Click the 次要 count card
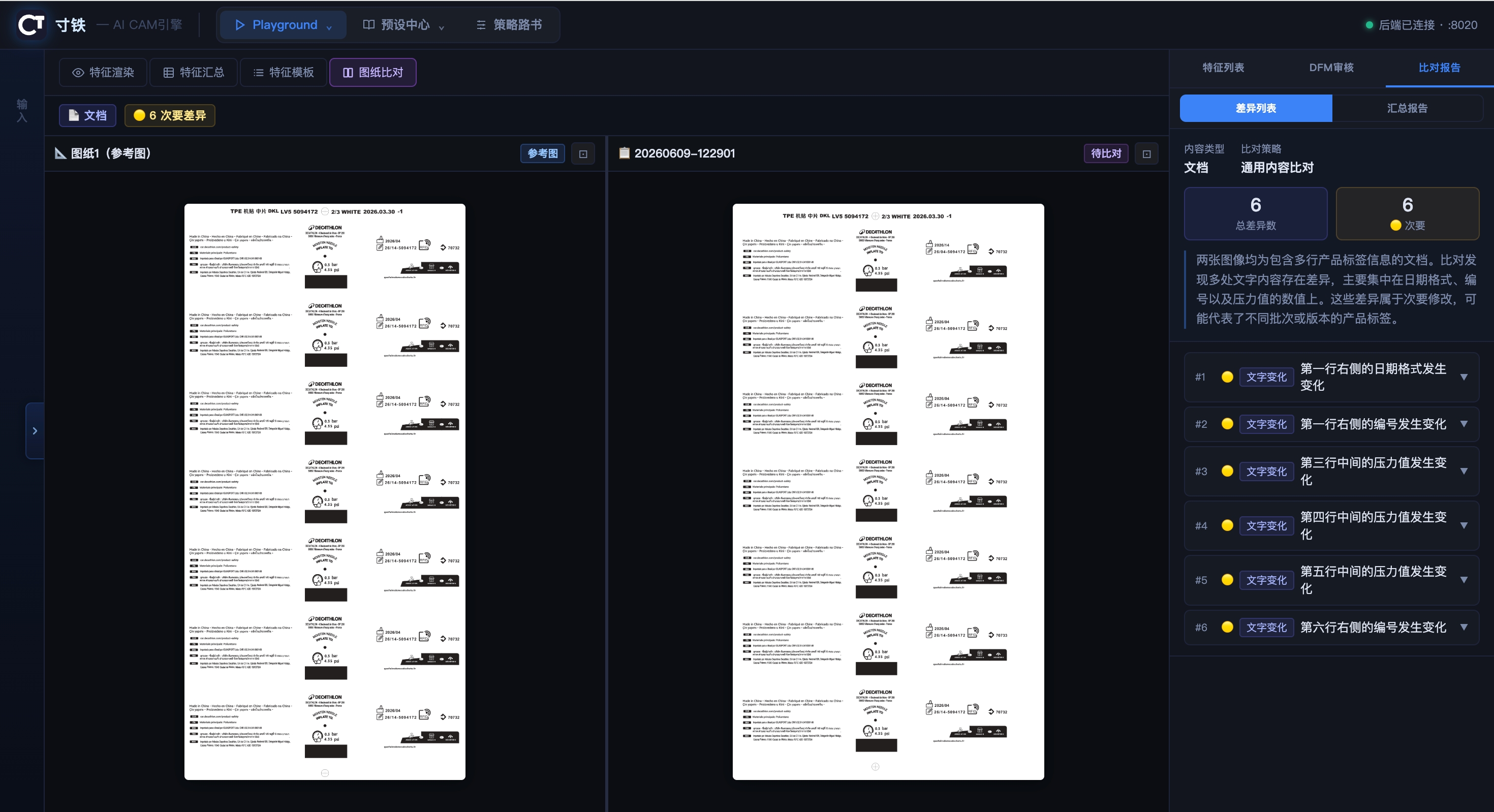Screen dimensions: 1494x812 tap(1407, 213)
